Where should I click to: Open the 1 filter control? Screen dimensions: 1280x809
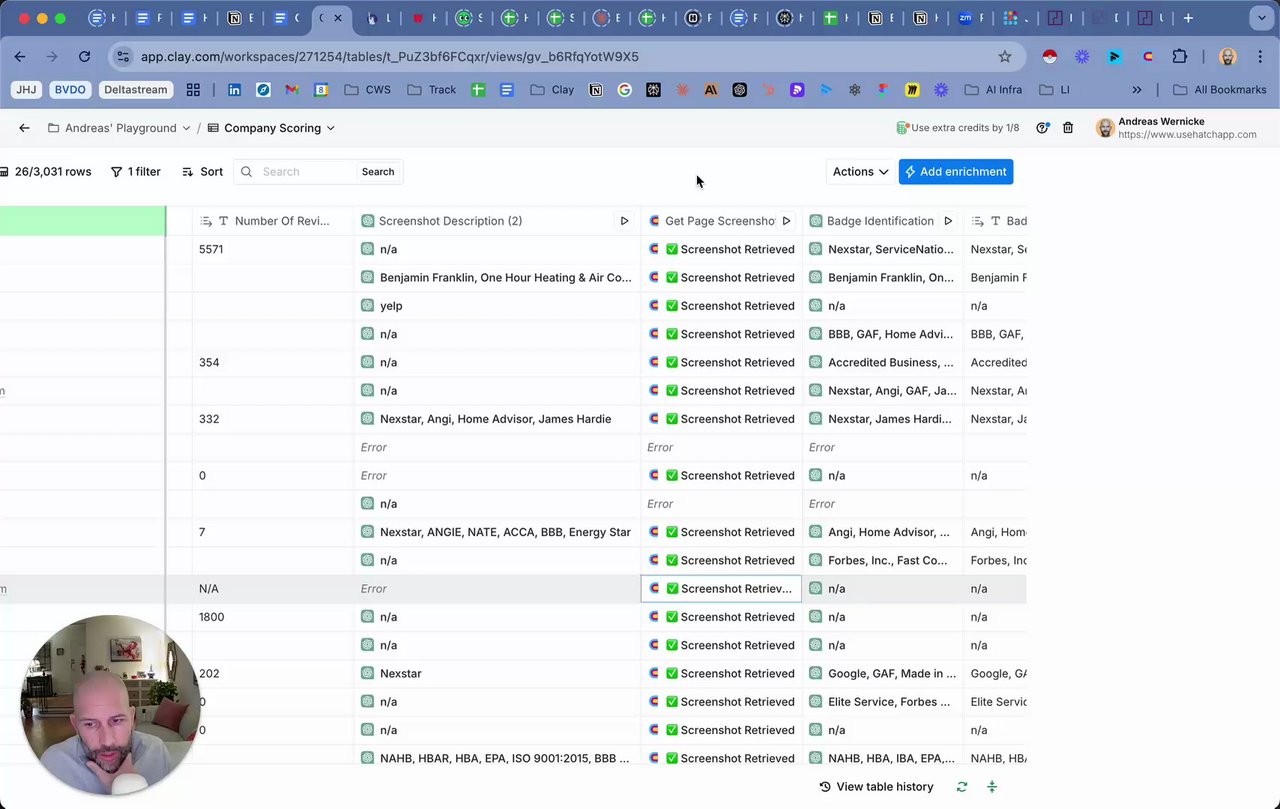pyautogui.click(x=135, y=172)
